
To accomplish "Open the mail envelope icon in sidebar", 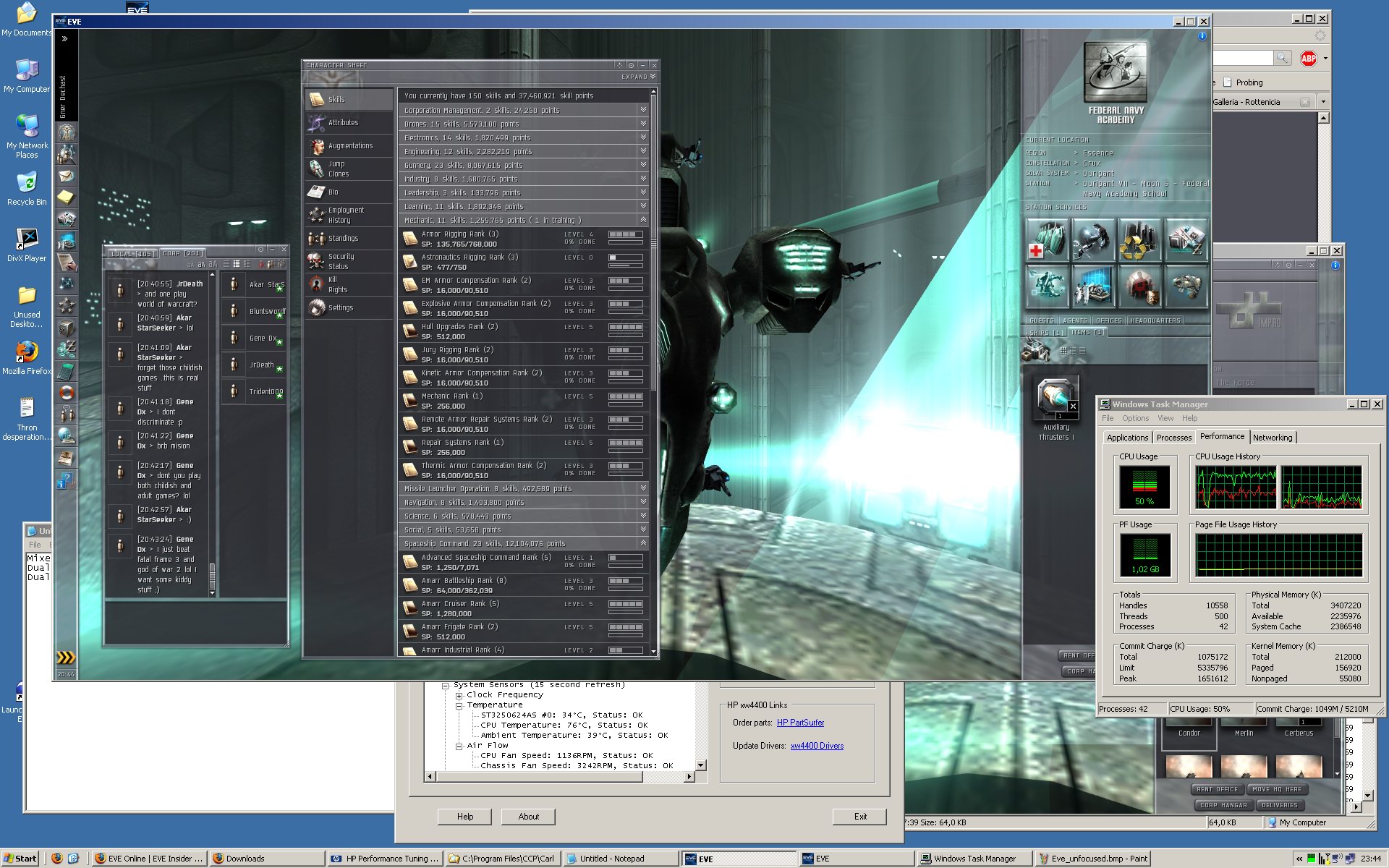I will point(67,176).
